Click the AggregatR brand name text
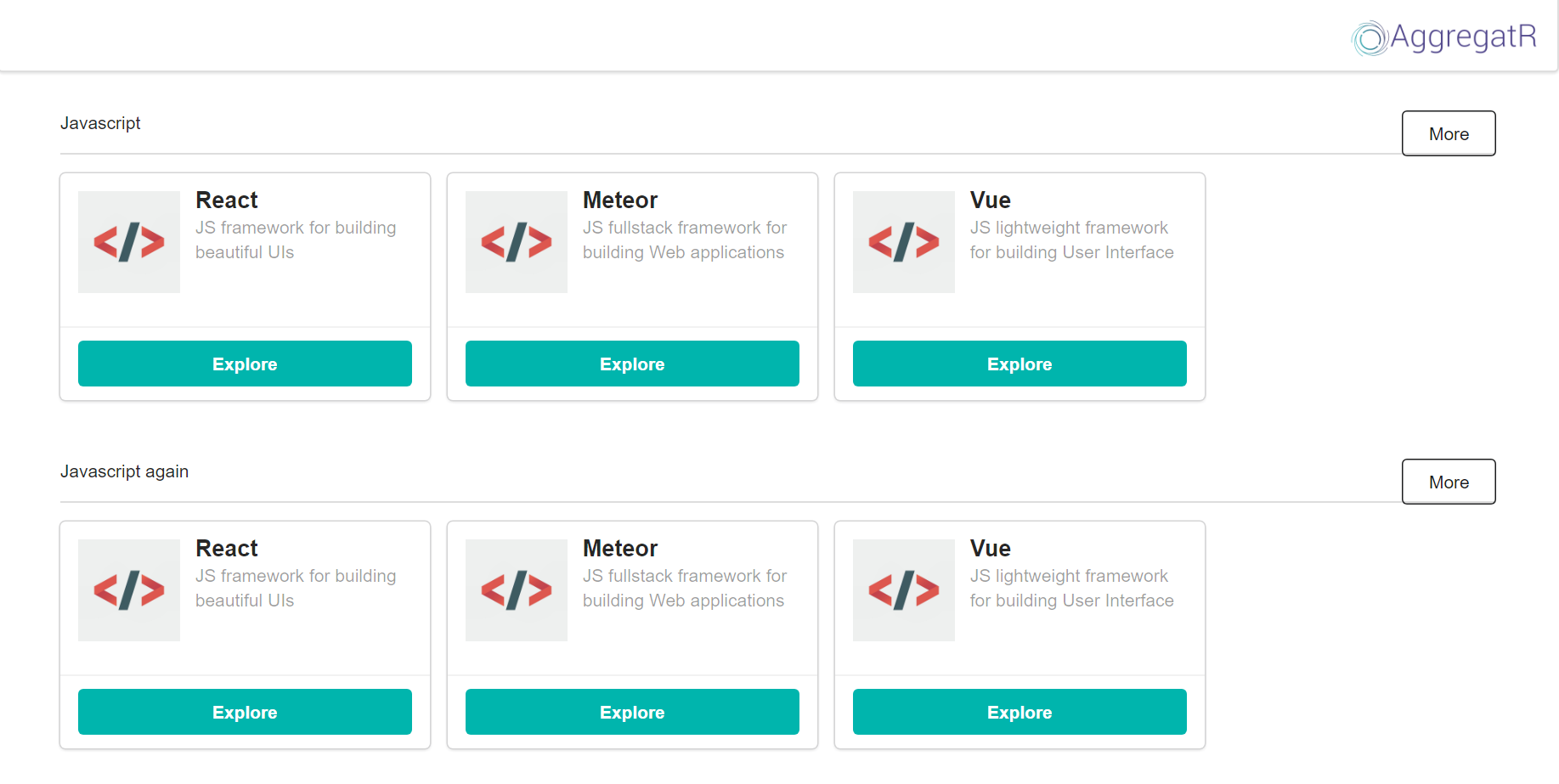This screenshot has height=784, width=1559. pyautogui.click(x=1463, y=37)
